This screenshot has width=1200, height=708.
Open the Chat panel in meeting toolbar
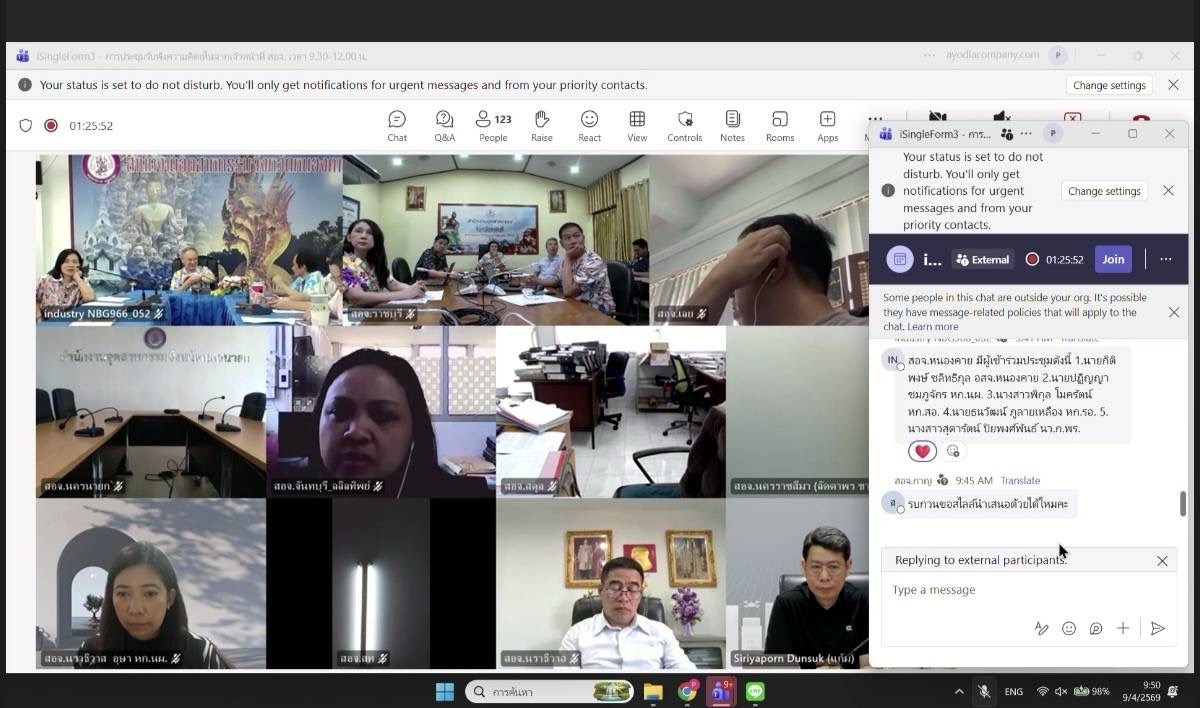point(397,126)
